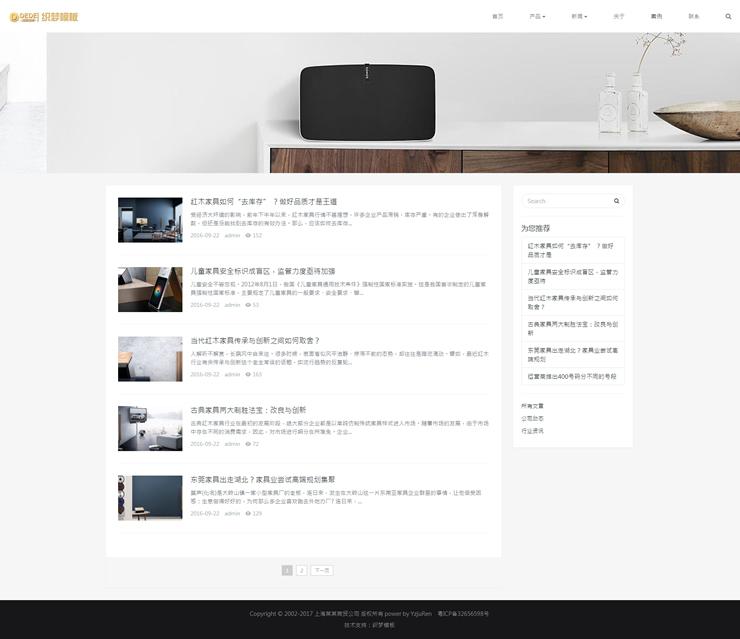Open main list article 当代红木家具传承与创新
Screen dimensions: 740x639
(x=255, y=341)
